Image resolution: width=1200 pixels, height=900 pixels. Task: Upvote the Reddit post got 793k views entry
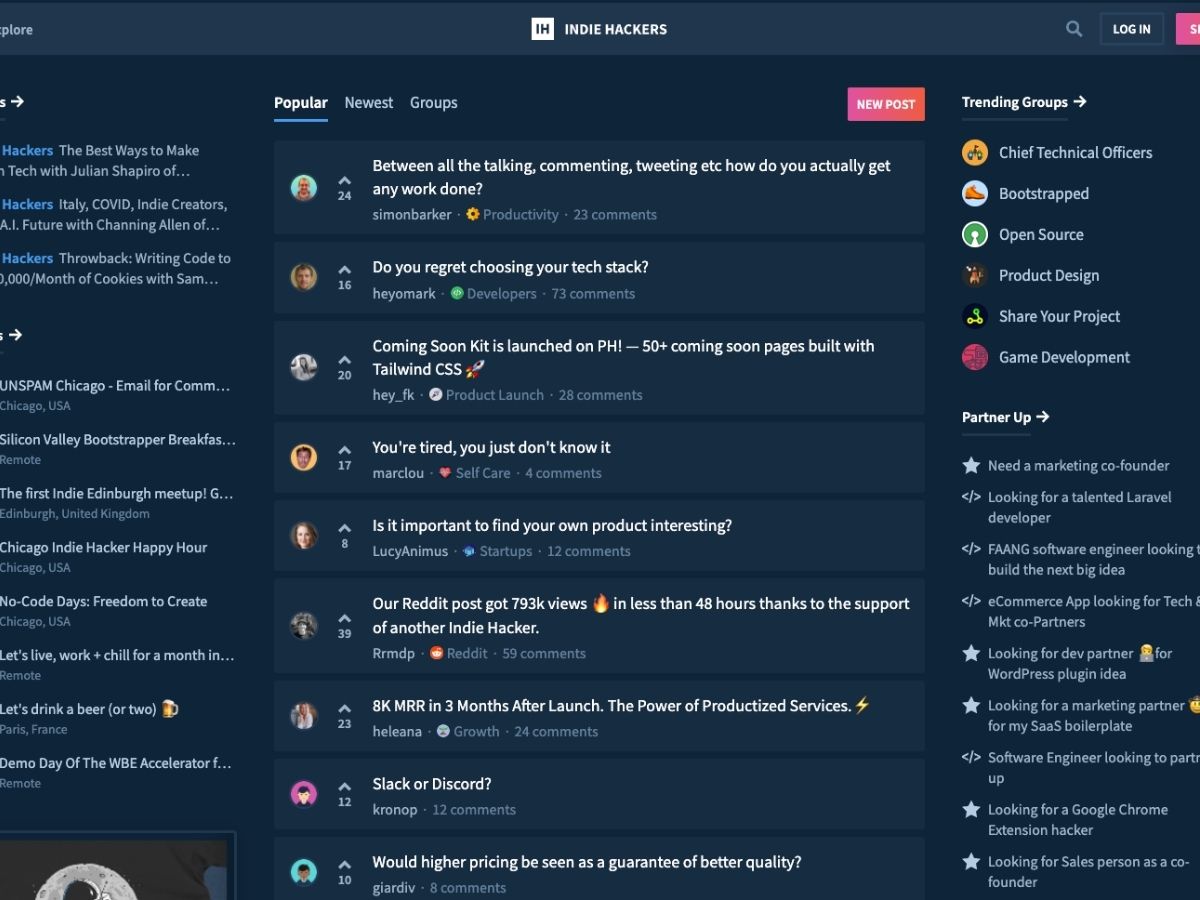click(344, 619)
